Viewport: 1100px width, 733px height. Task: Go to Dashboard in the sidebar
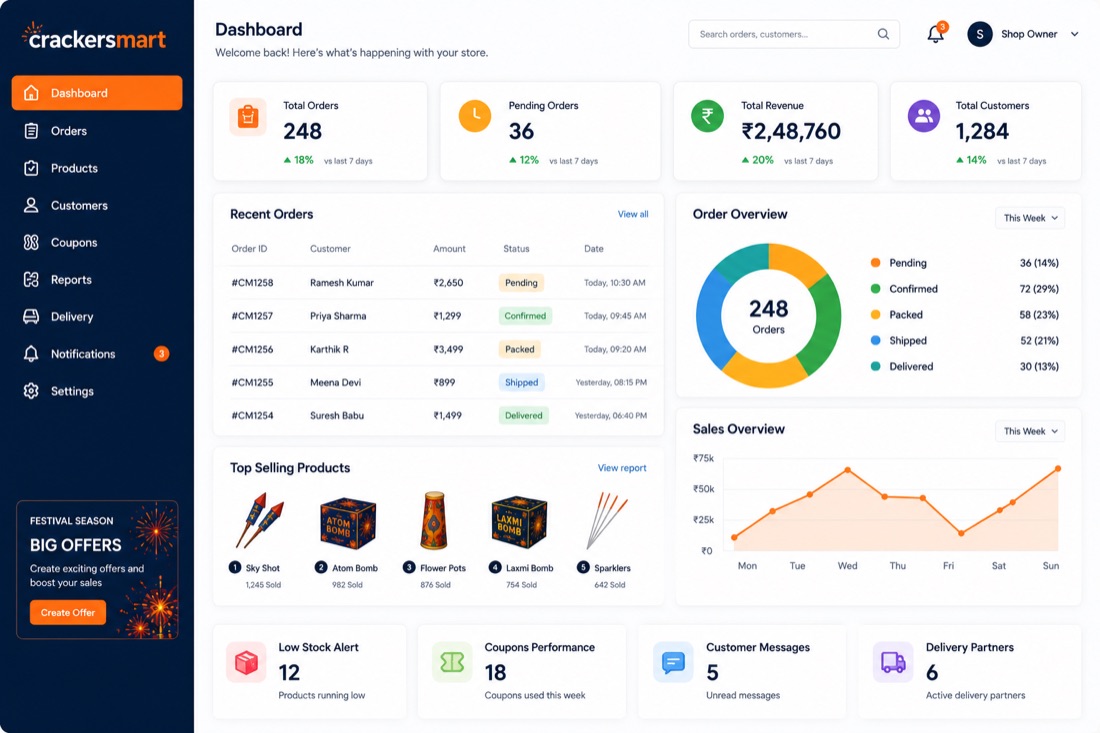pyautogui.click(x=97, y=93)
